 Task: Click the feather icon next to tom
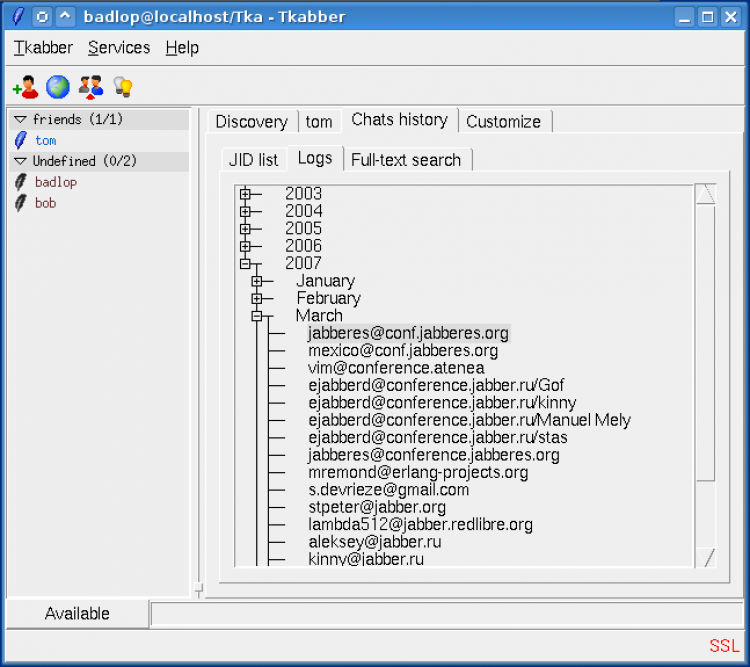(21, 140)
